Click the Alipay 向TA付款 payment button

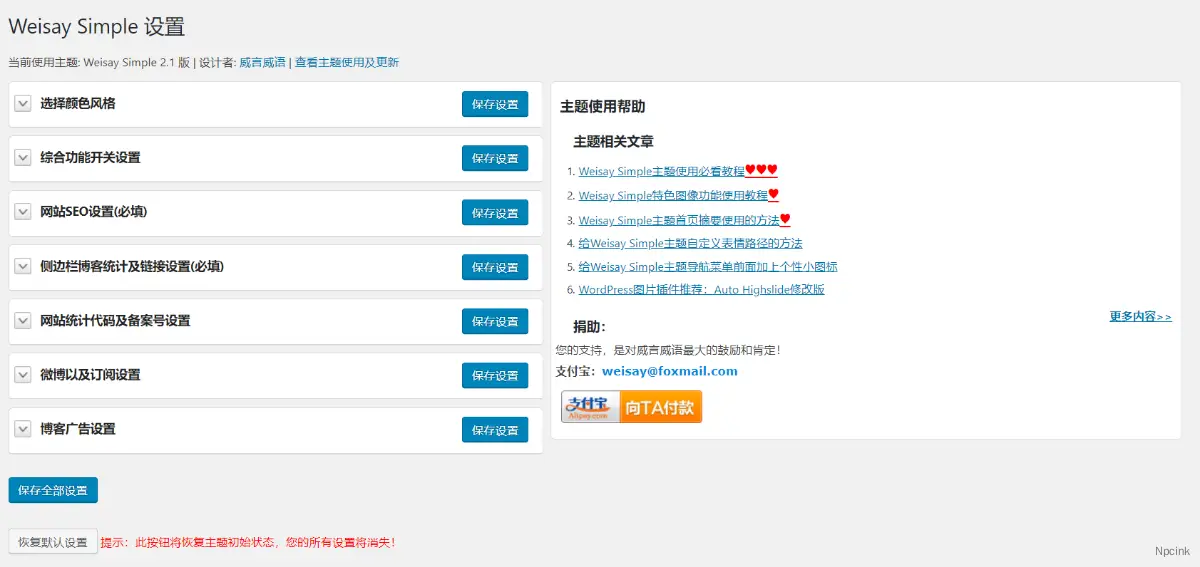[631, 406]
